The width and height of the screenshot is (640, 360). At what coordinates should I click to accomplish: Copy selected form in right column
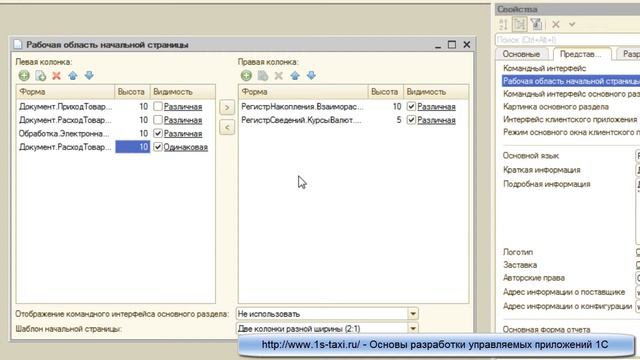262,76
